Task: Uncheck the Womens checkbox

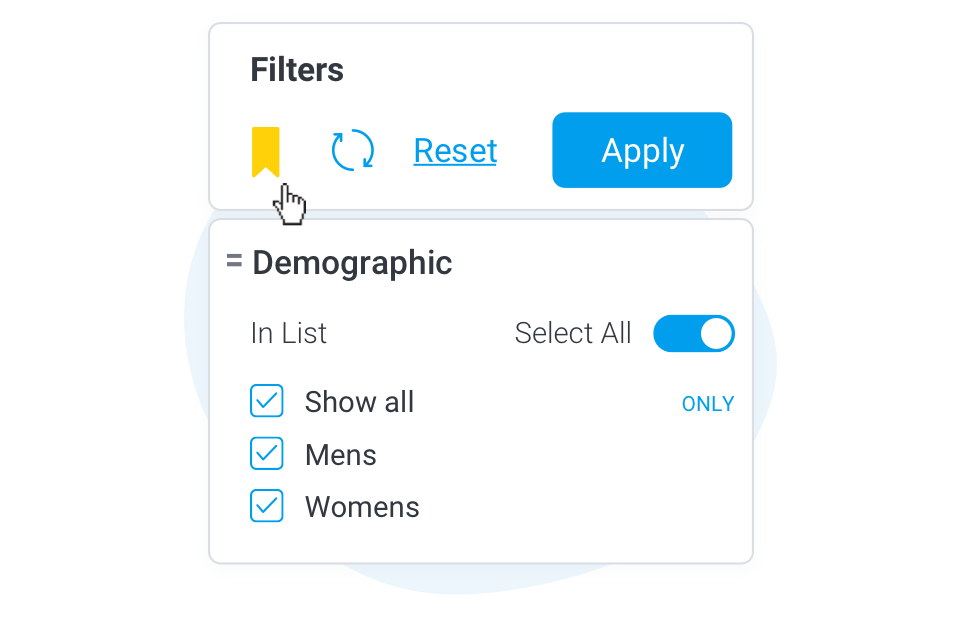Action: [267, 506]
